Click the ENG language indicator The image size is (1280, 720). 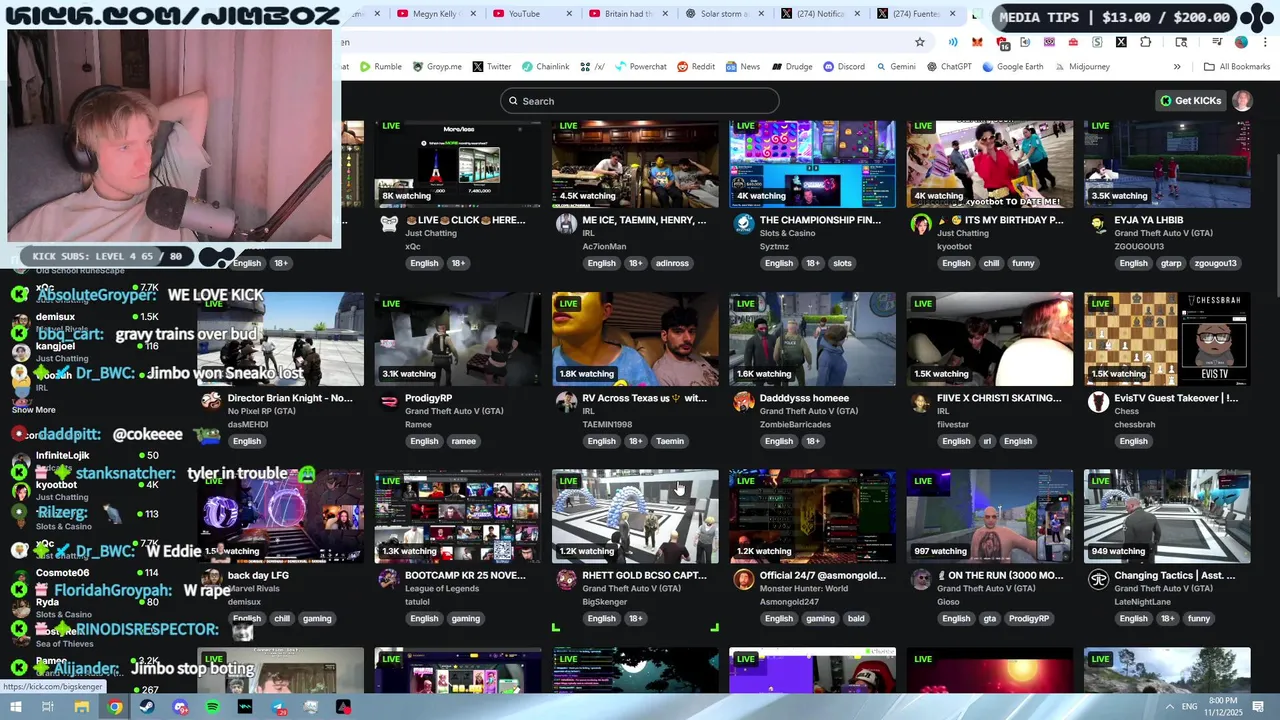[x=1189, y=707]
